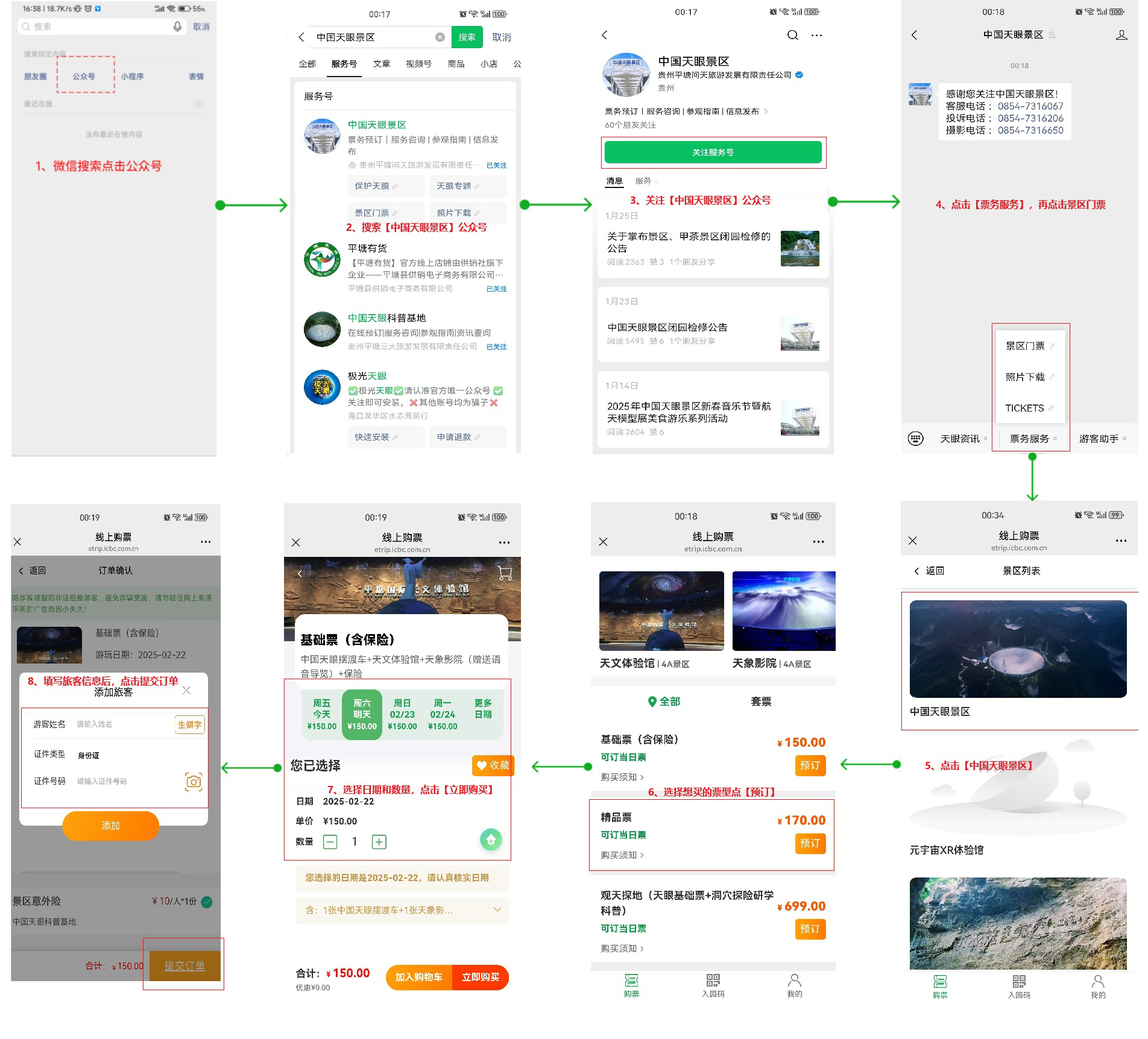Select the 公众号 search filter
Screen dimensions: 1148x1039
(x=84, y=77)
